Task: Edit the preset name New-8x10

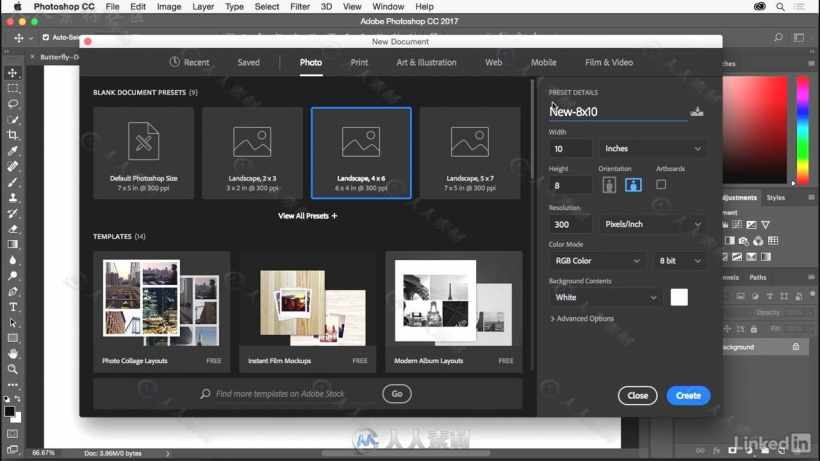Action: click(618, 111)
